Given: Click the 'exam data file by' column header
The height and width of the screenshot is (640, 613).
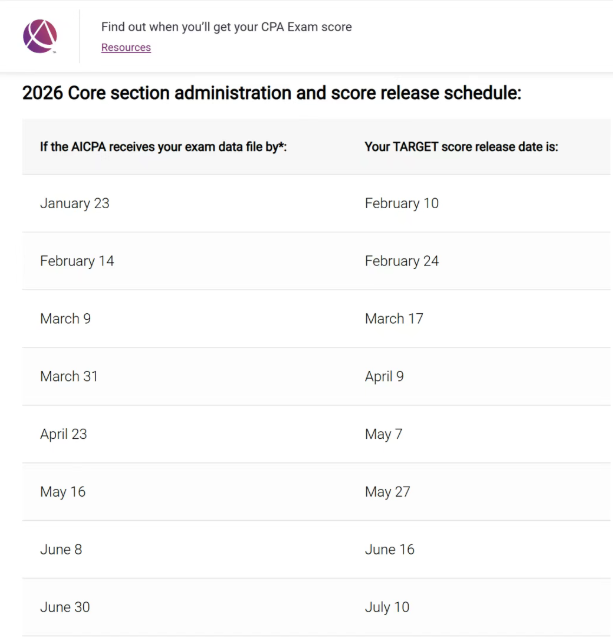Looking at the screenshot, I should click(163, 147).
